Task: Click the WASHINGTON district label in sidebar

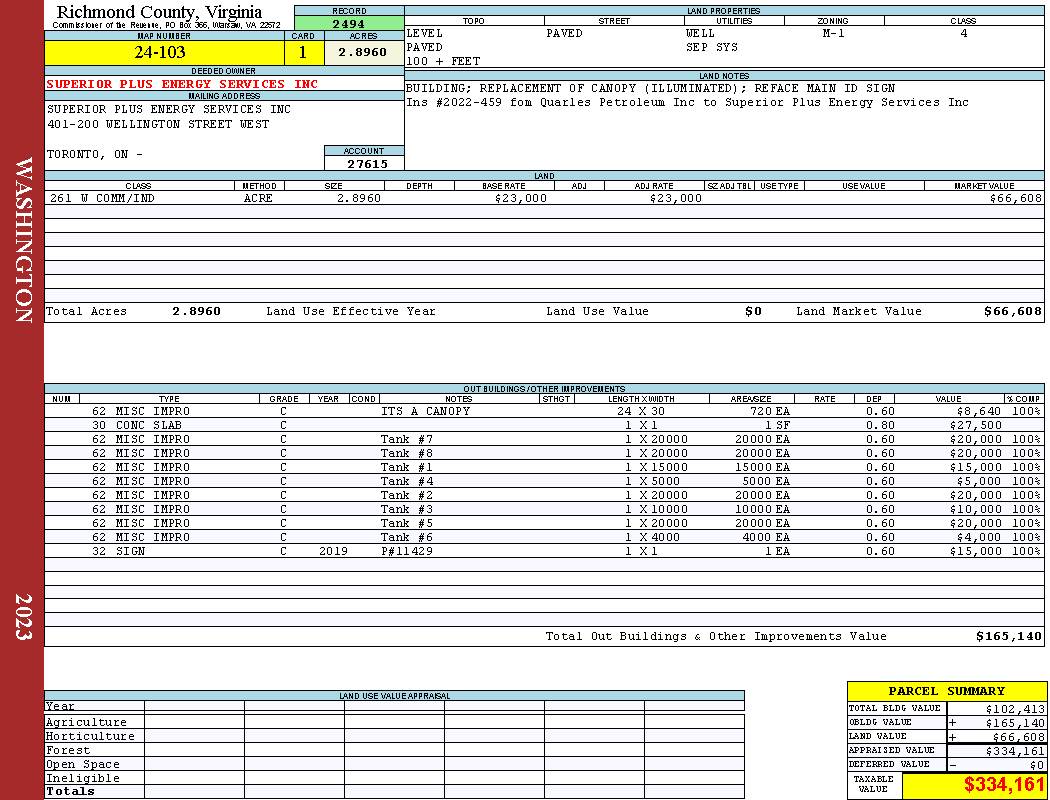Action: click(23, 240)
